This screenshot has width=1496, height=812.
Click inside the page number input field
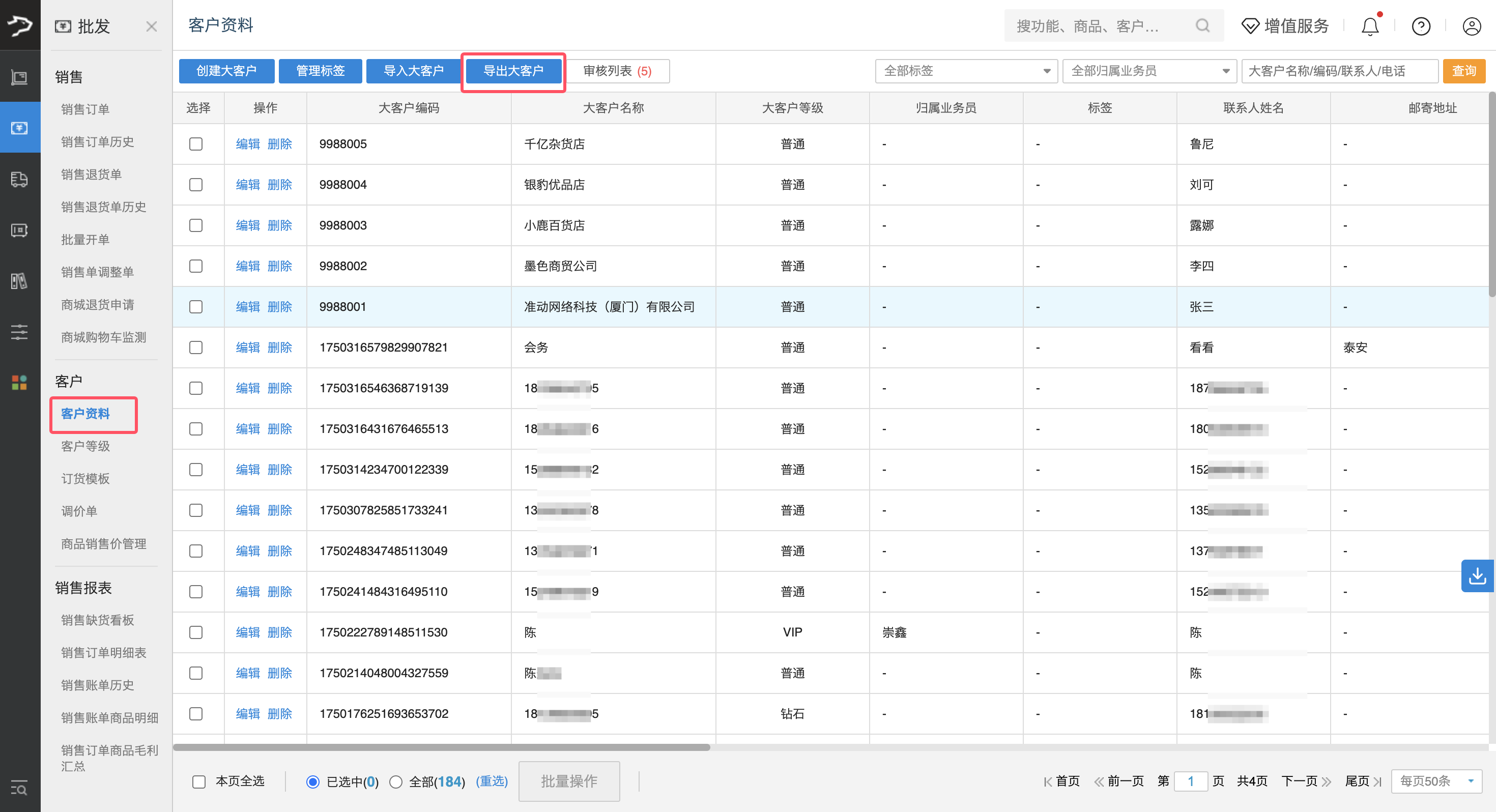click(x=1191, y=781)
